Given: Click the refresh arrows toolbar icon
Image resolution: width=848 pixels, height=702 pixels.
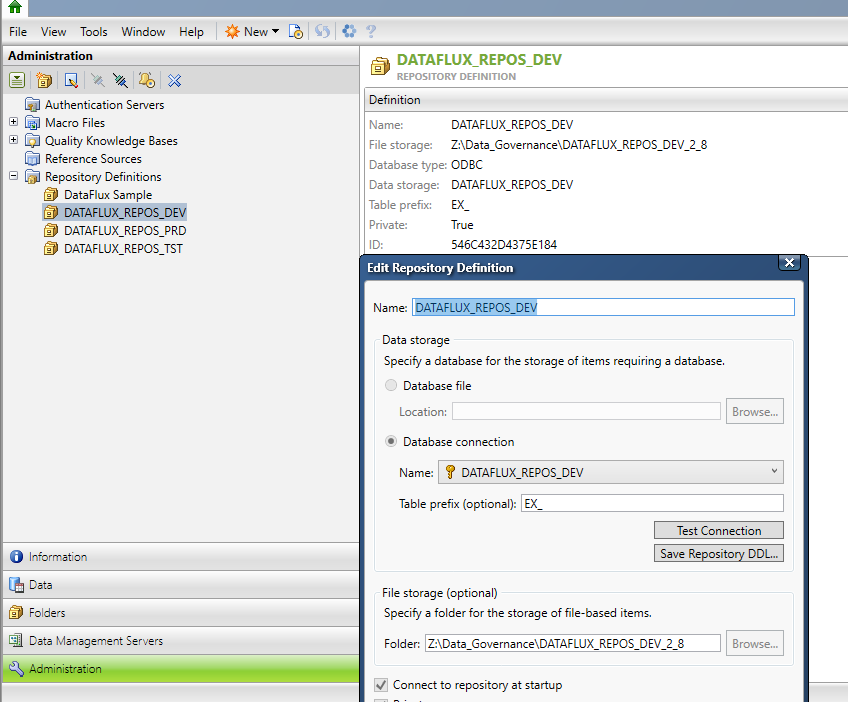Looking at the screenshot, I should pyautogui.click(x=322, y=31).
